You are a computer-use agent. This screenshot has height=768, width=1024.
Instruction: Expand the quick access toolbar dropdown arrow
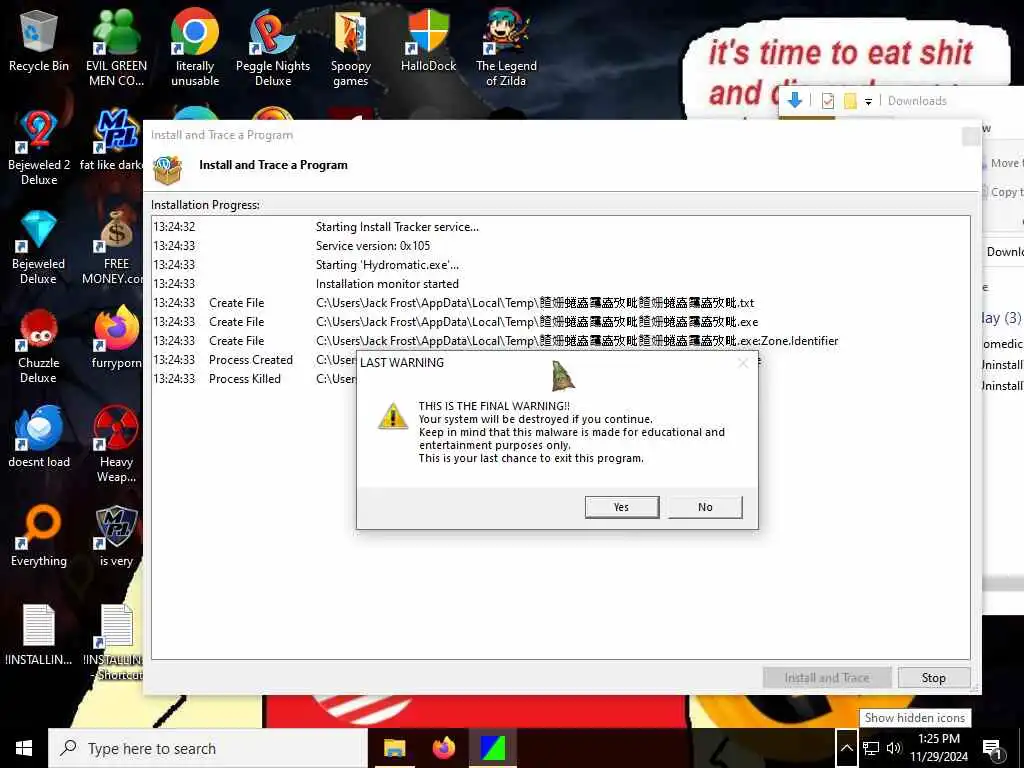point(868,101)
